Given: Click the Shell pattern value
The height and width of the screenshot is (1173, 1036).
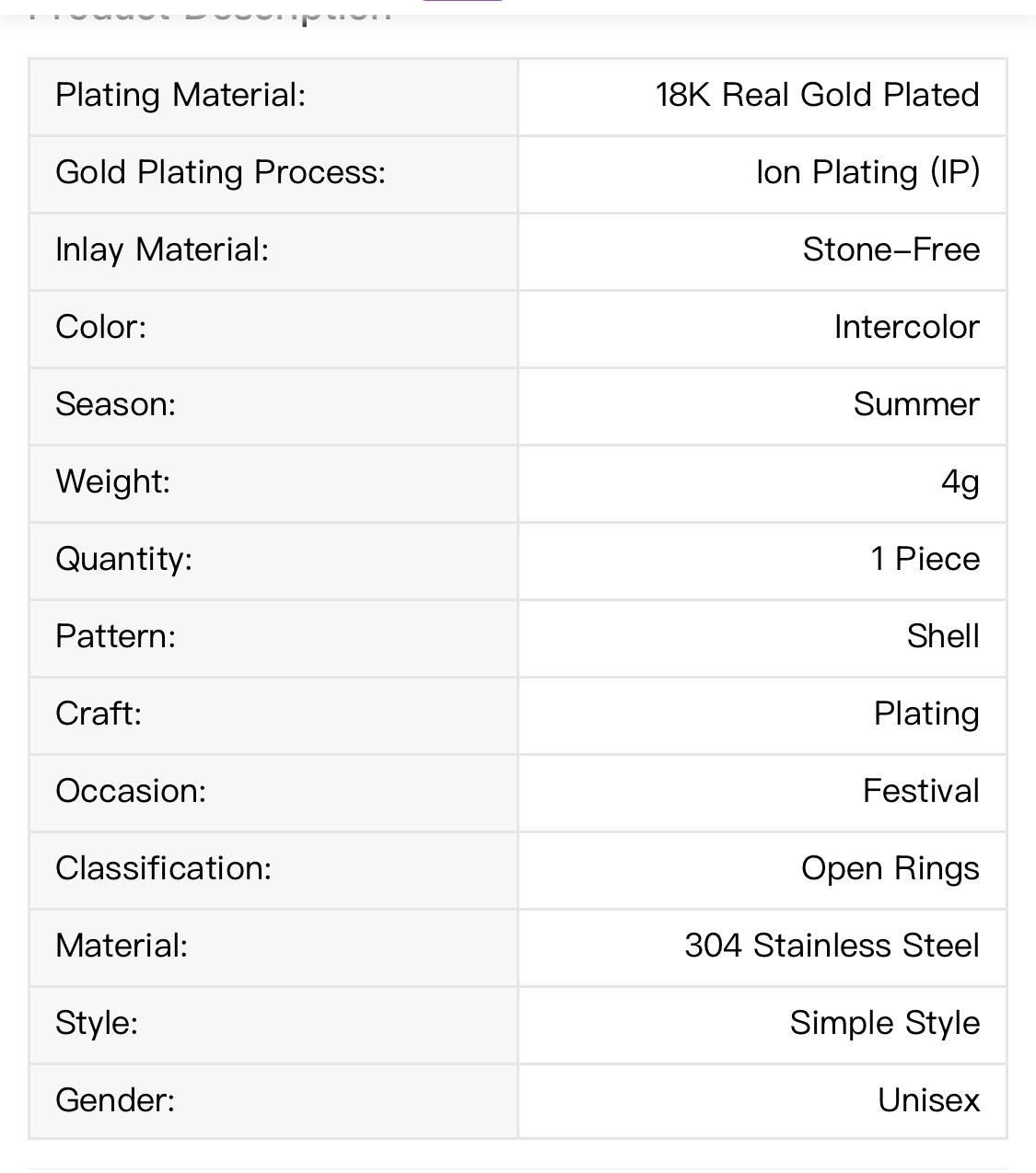Looking at the screenshot, I should (943, 636).
